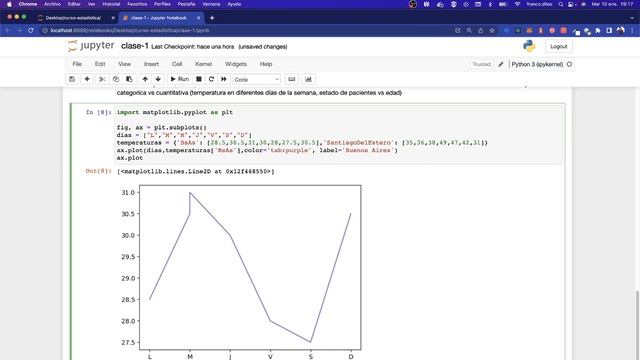Image resolution: width=640 pixels, height=360 pixels.
Task: Click the Logout button
Action: (558, 47)
